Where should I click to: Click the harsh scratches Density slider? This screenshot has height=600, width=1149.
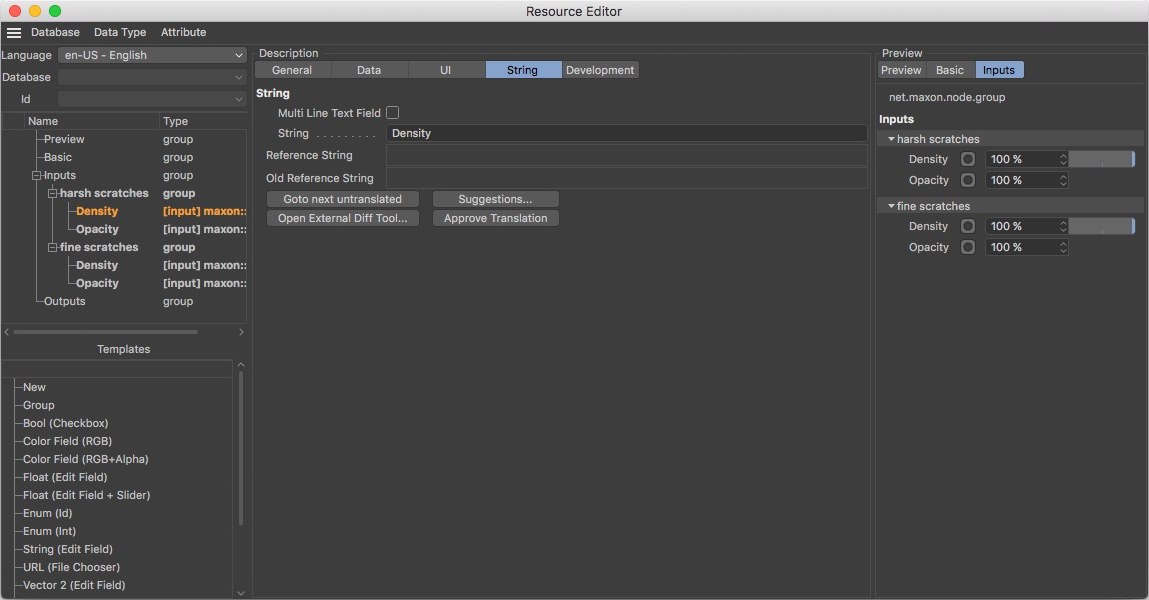(x=1101, y=159)
